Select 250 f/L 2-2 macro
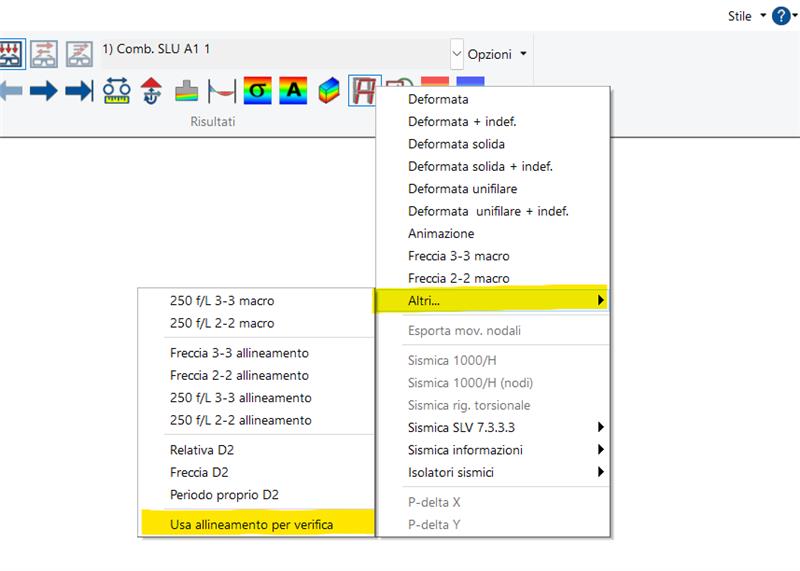 [256, 323]
